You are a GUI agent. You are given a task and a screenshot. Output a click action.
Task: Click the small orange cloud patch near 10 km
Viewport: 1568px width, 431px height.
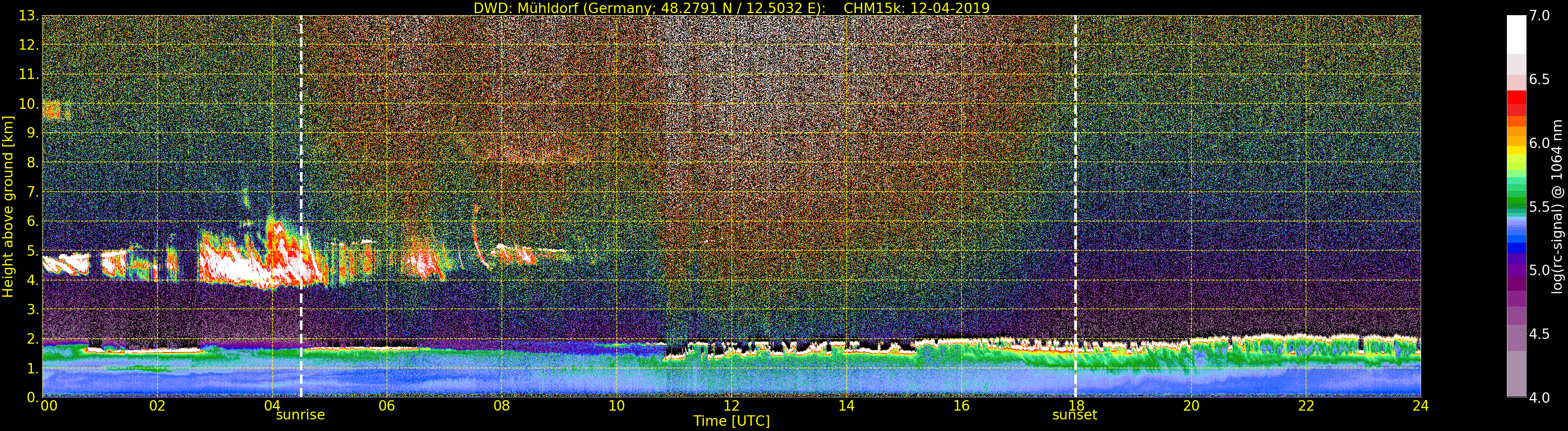[x=55, y=110]
